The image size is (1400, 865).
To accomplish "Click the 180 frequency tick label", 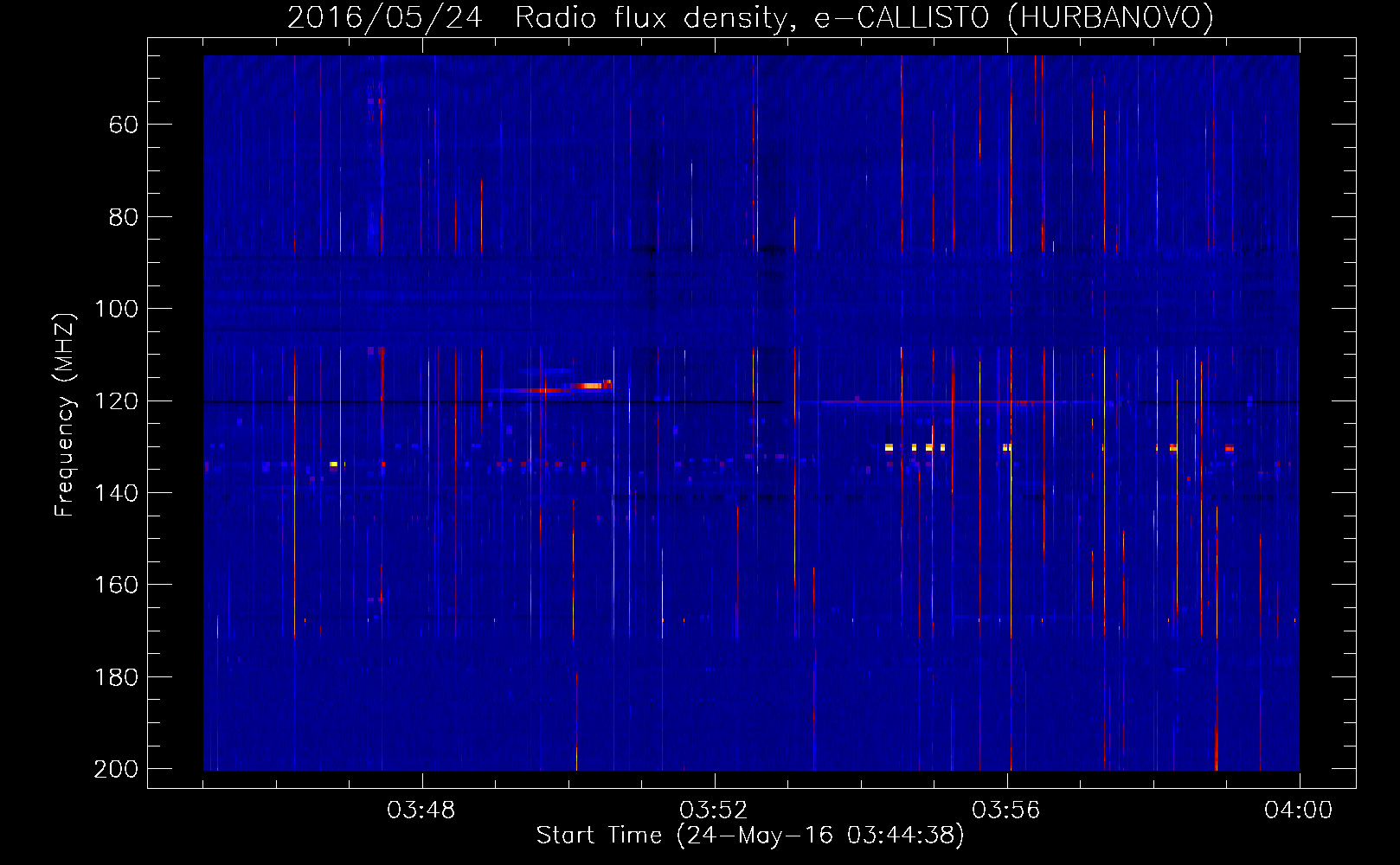I will (116, 677).
